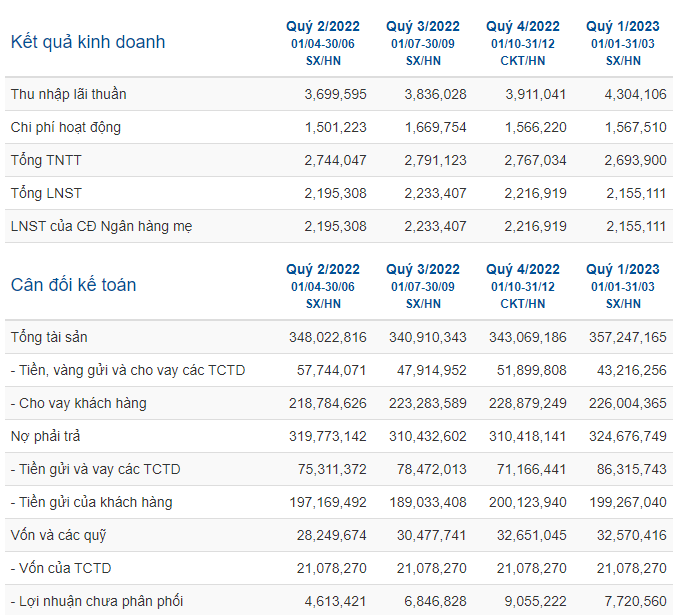Image resolution: width=681 pixels, height=615 pixels.
Task: Click the Nợ phải trả row label
Action: pos(46,436)
